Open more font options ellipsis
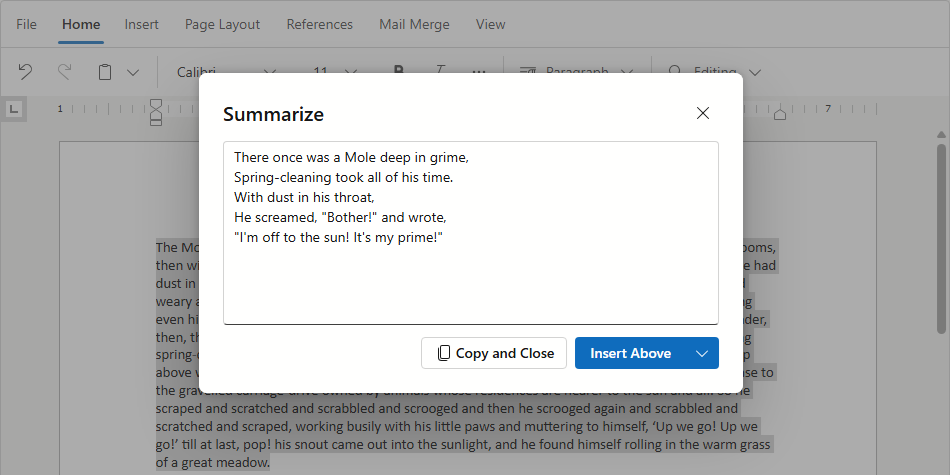Screen dimensions: 950x475 (x=479, y=72)
